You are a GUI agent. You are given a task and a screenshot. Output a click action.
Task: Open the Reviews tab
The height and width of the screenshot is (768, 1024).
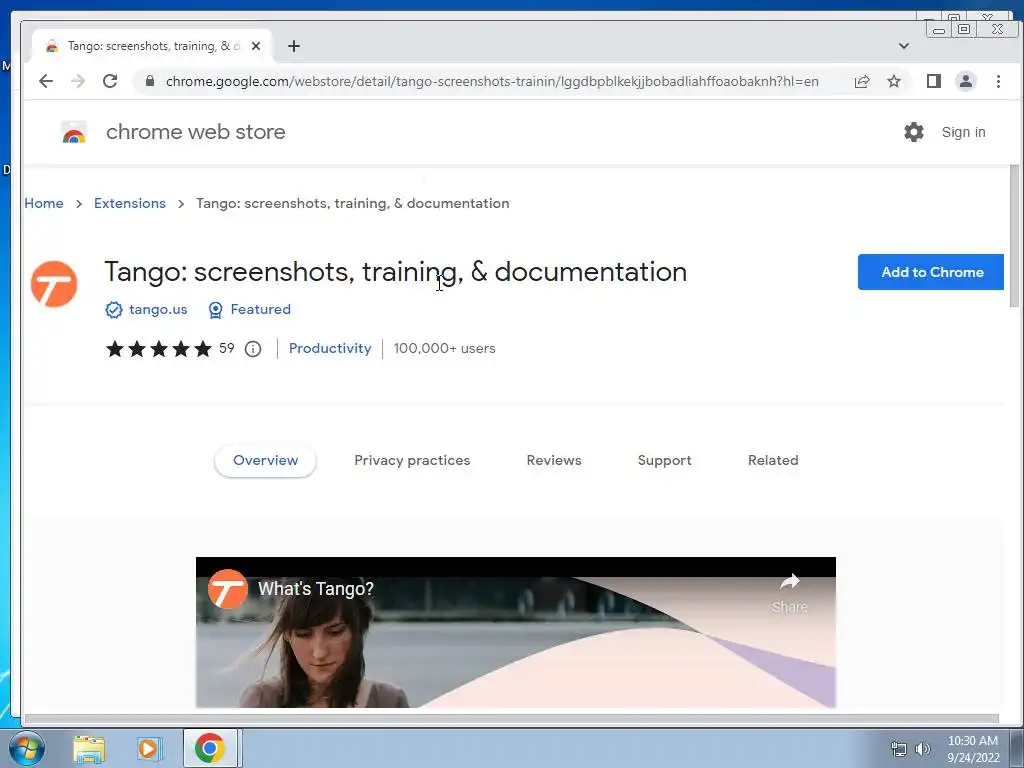tap(554, 460)
